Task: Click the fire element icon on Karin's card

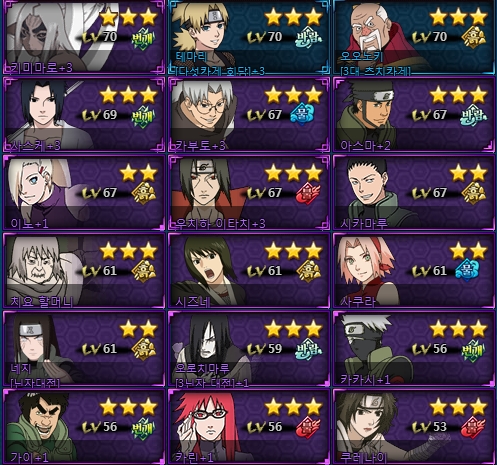Action: 308,427
